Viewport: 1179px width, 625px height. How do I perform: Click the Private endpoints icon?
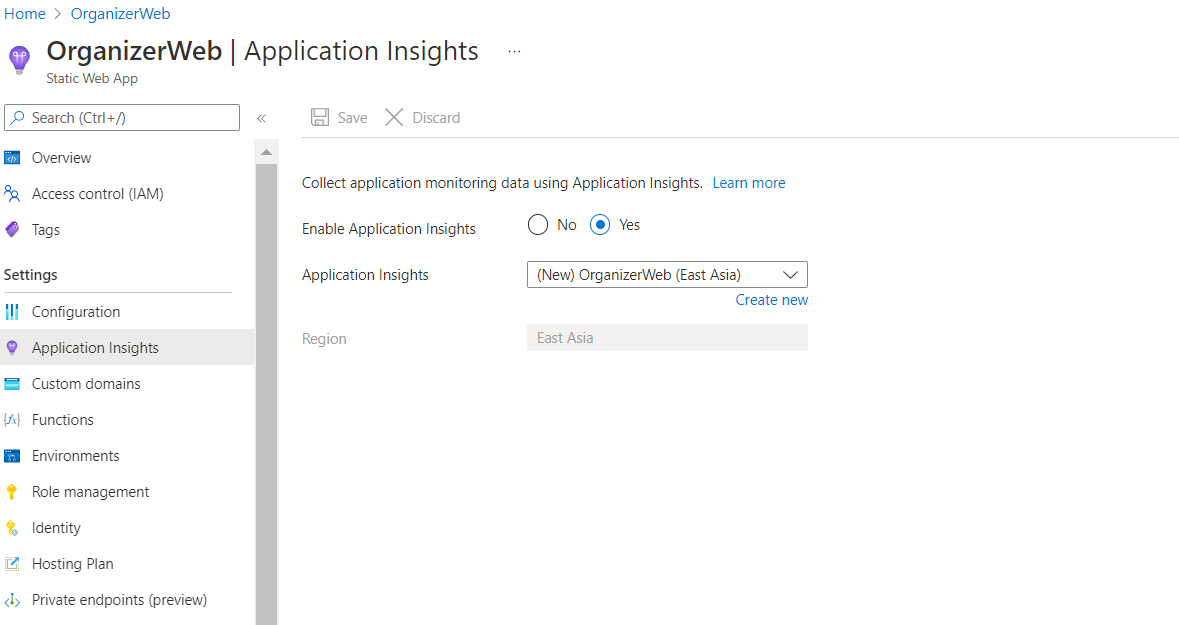pyautogui.click(x=12, y=600)
